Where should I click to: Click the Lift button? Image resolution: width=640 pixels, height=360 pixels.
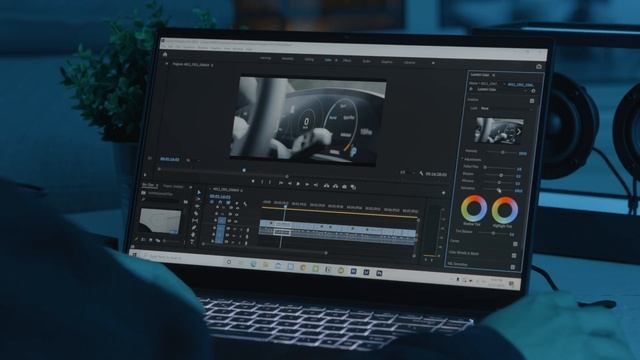[x=327, y=186]
